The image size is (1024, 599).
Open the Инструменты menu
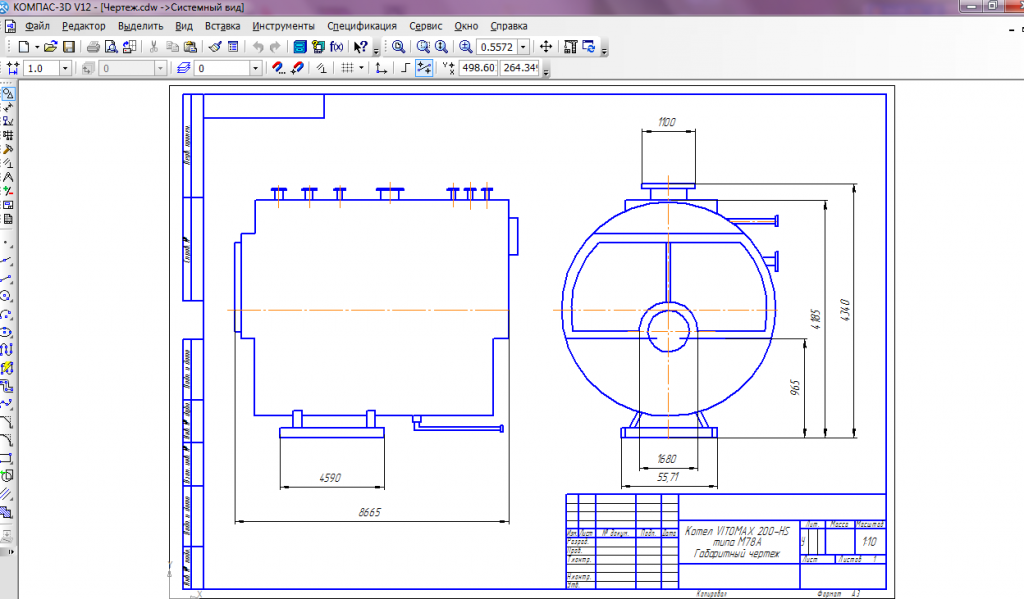[x=283, y=26]
